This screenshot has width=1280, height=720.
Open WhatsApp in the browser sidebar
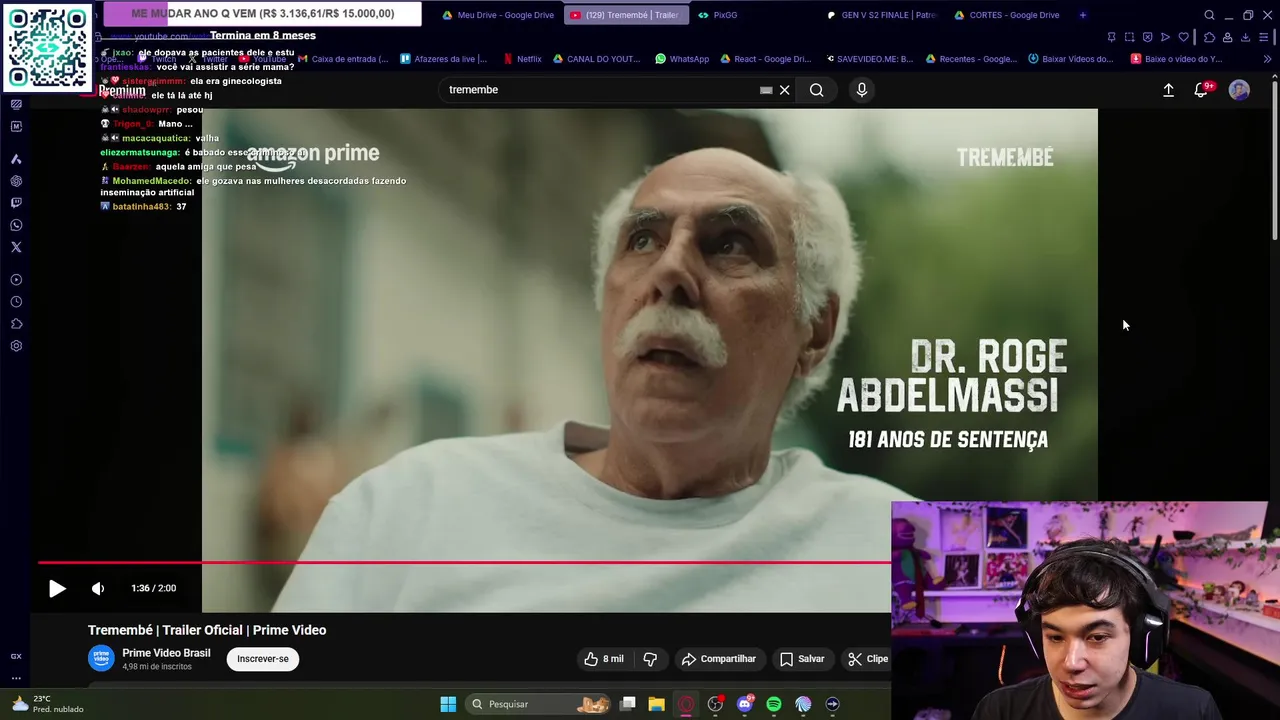16,225
